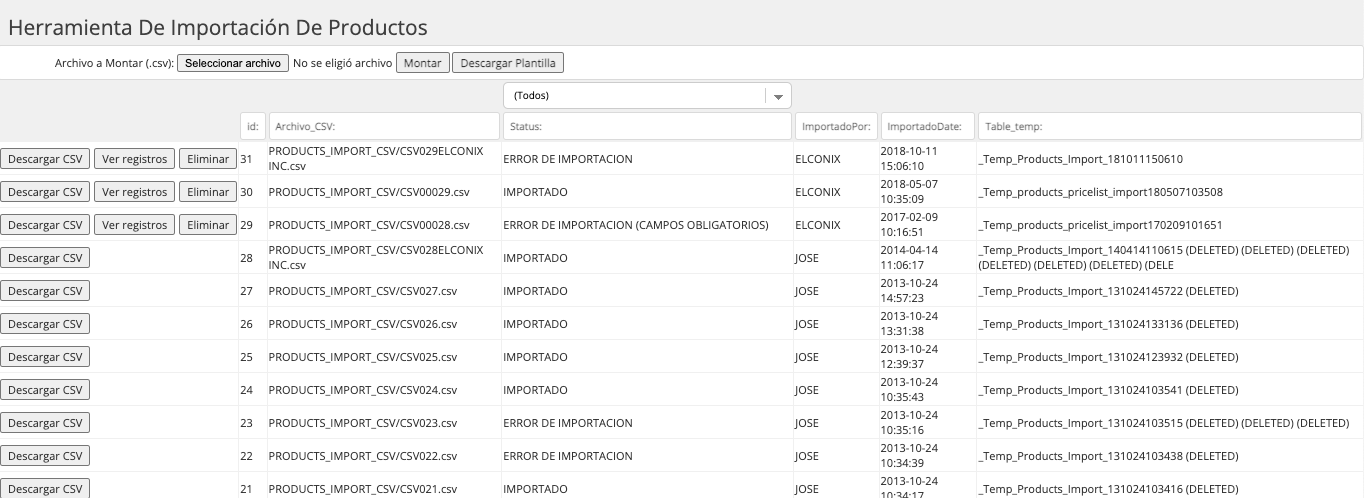Viewport: 1364px width, 498px height.
Task: Download the template via Descargar Plantilla
Action: point(508,63)
